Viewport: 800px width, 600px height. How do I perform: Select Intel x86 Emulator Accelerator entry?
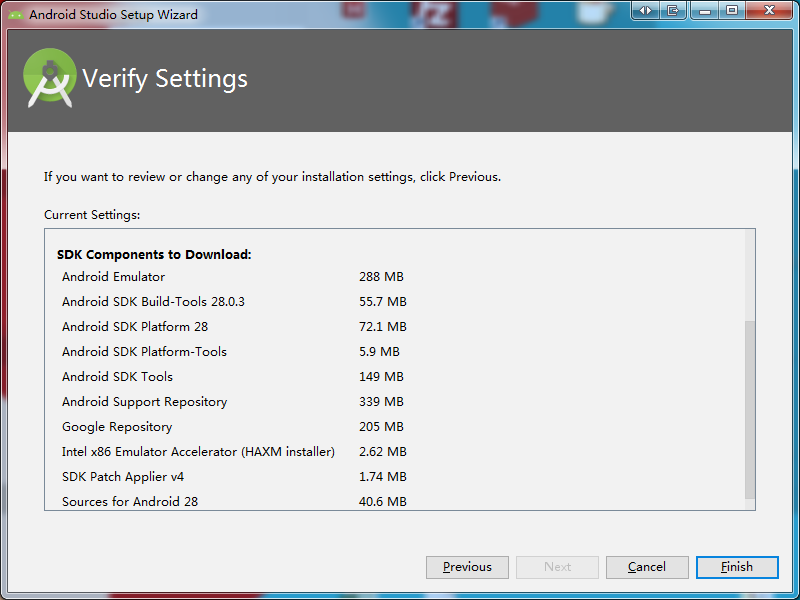click(198, 452)
